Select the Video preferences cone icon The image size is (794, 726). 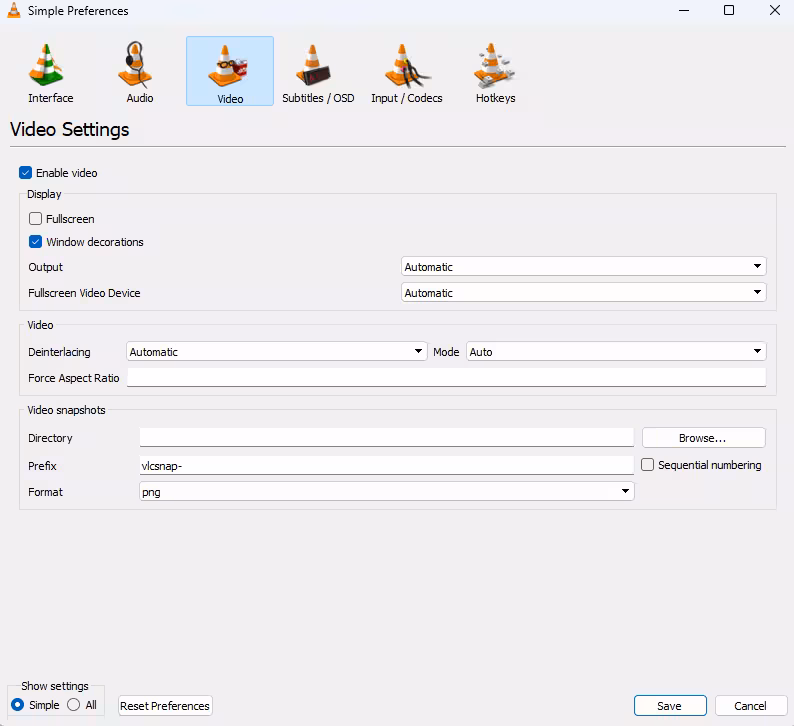(x=230, y=71)
